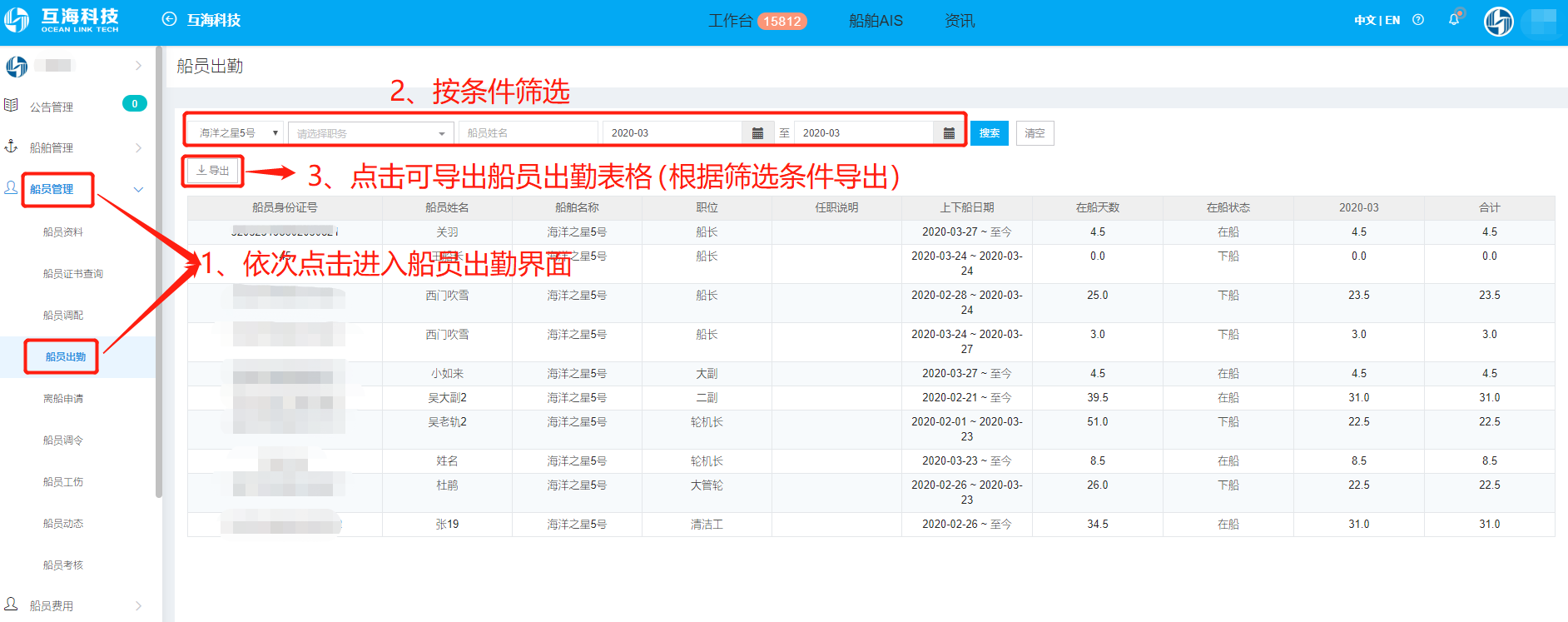Open 公告管理 in the sidebar
This screenshot has width=1568, height=622.
[x=52, y=107]
